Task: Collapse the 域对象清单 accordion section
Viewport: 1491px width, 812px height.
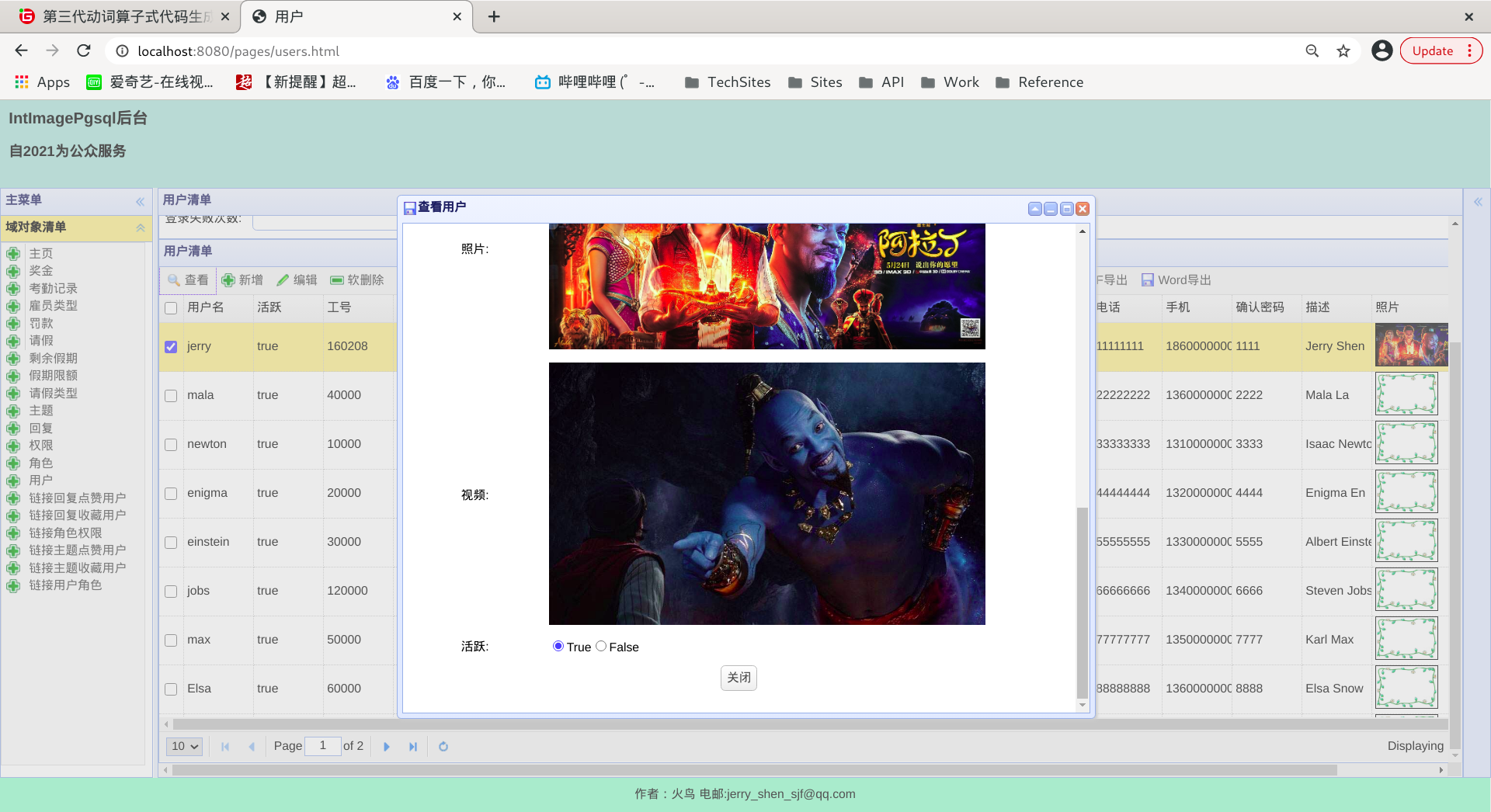Action: tap(141, 227)
